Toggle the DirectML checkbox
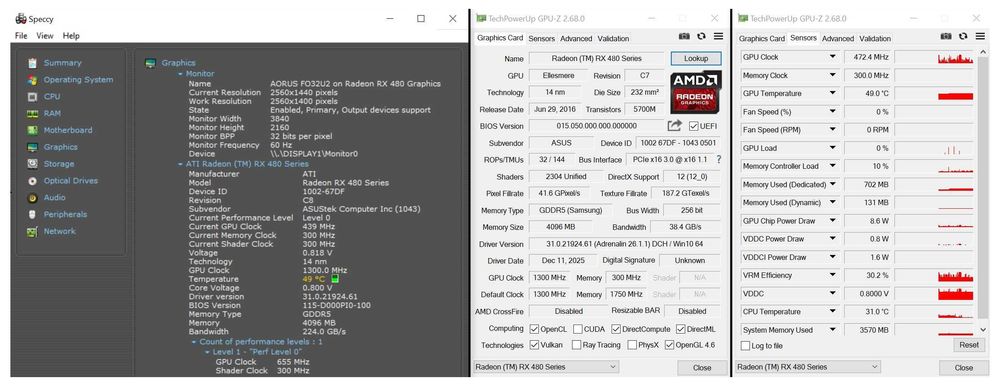 [x=681, y=329]
